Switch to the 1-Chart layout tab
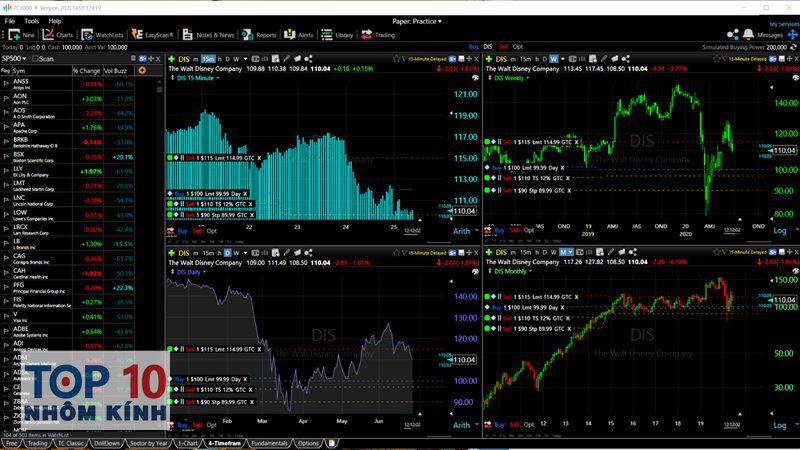 pos(188,443)
